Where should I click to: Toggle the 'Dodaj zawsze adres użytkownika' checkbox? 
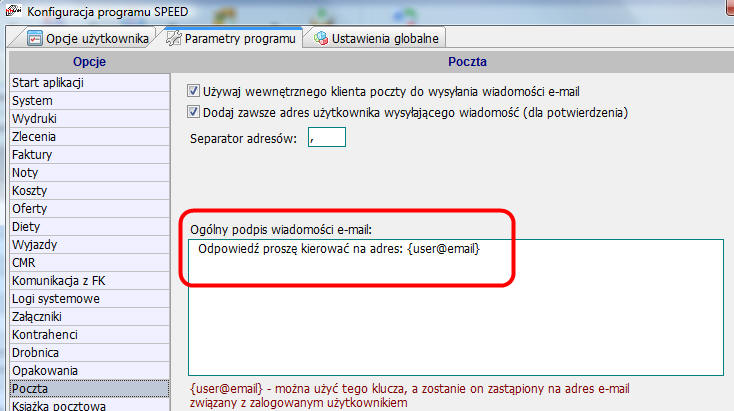coord(193,112)
